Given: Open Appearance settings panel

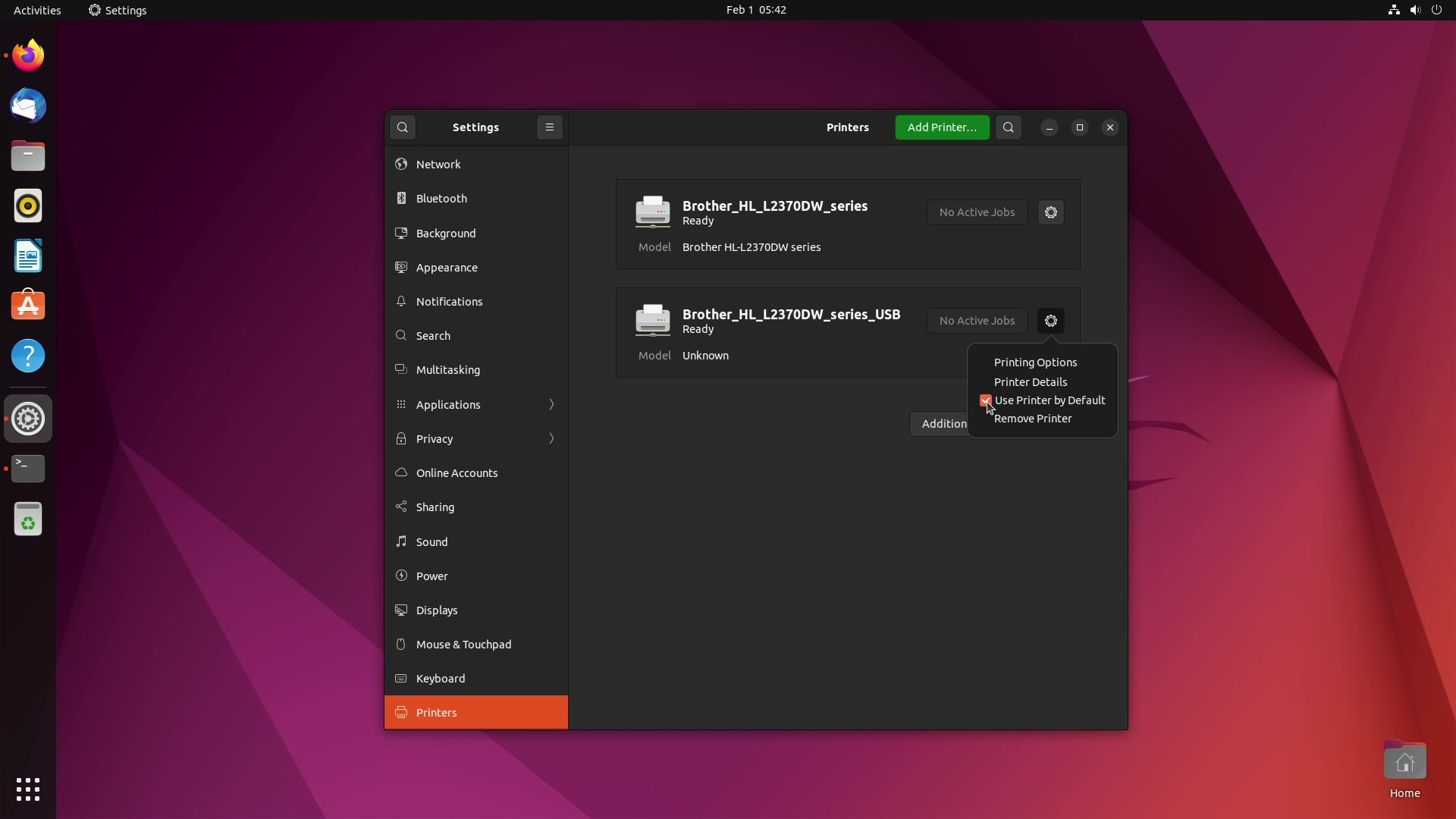Looking at the screenshot, I should click(476, 268).
